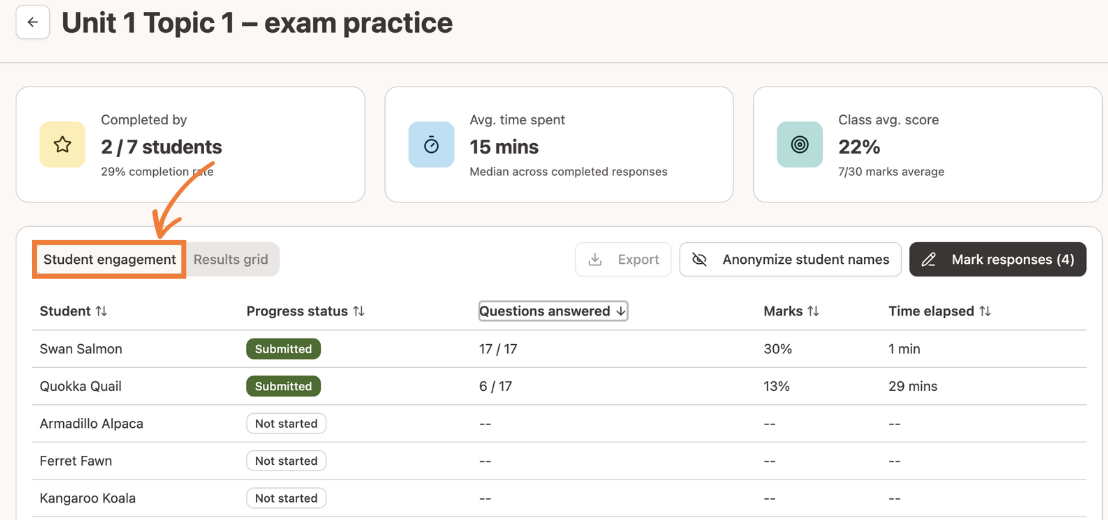This screenshot has height=524, width=1108.
Task: Click Quokka Quail's Submitted badge
Action: coord(283,386)
